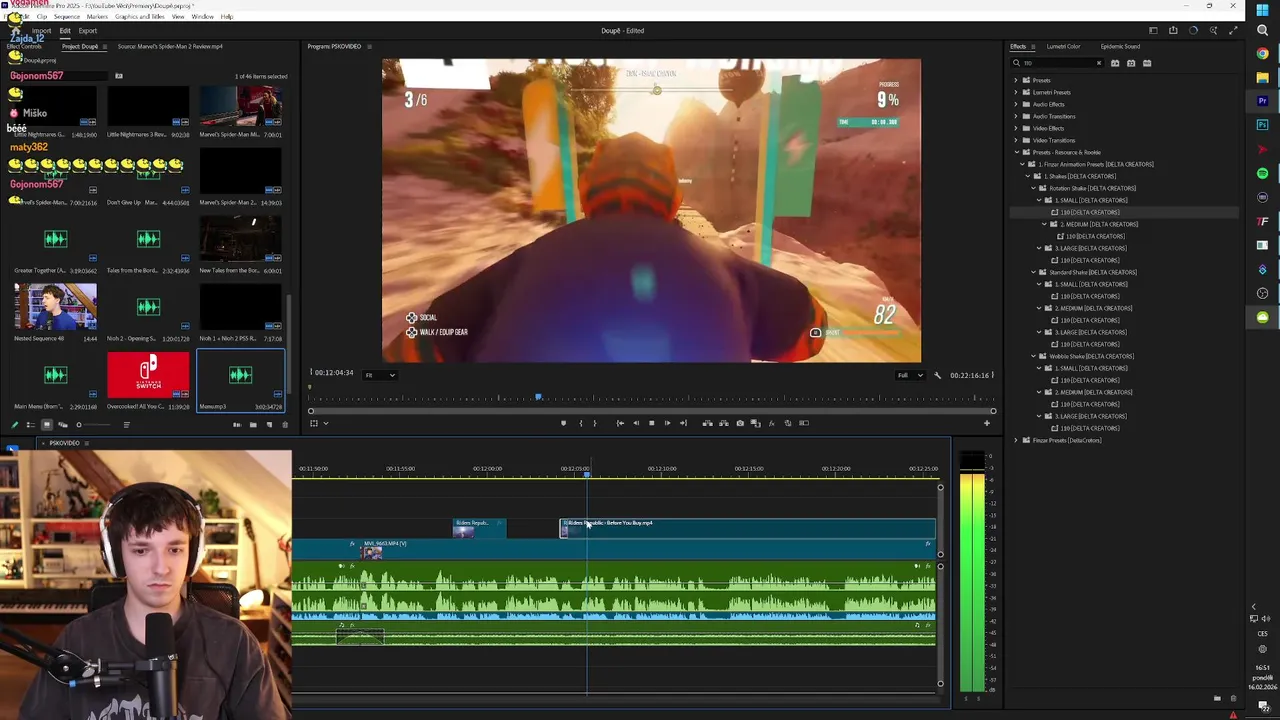Viewport: 1280px width, 720px height.
Task: Open the Graphics and Titles menu
Action: pyautogui.click(x=140, y=17)
